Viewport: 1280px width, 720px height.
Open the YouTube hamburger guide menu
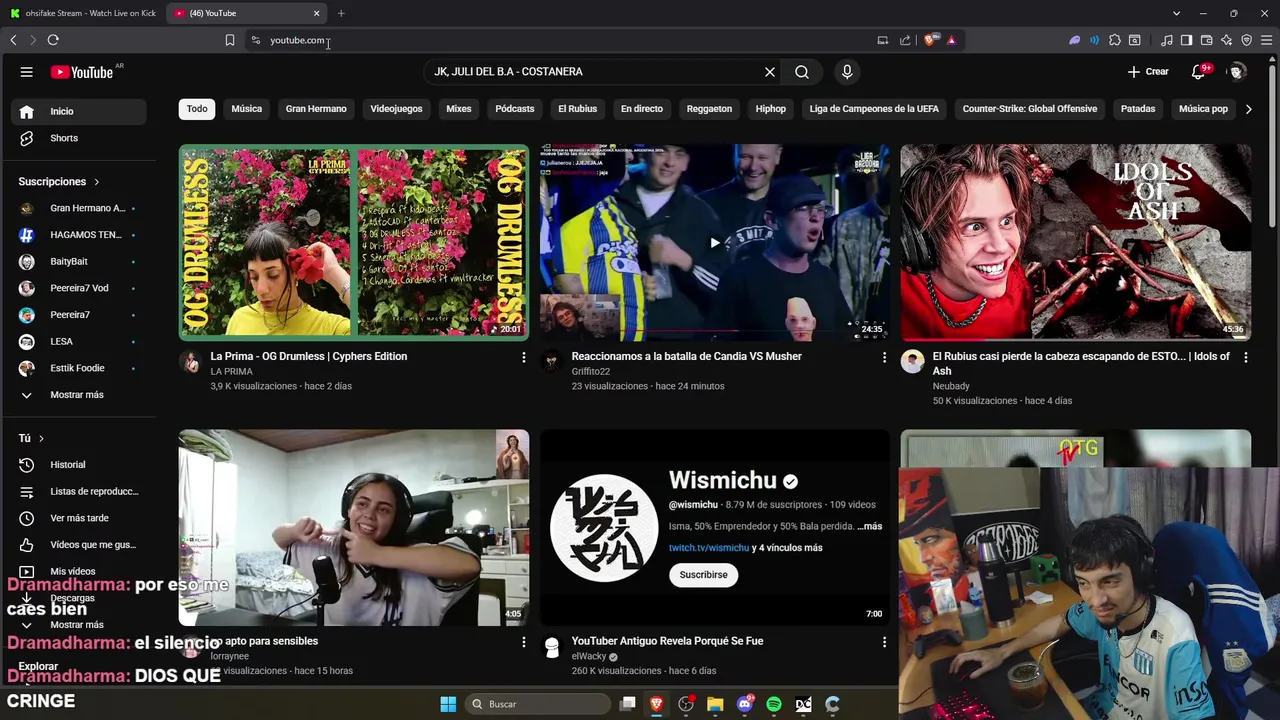[x=27, y=72]
